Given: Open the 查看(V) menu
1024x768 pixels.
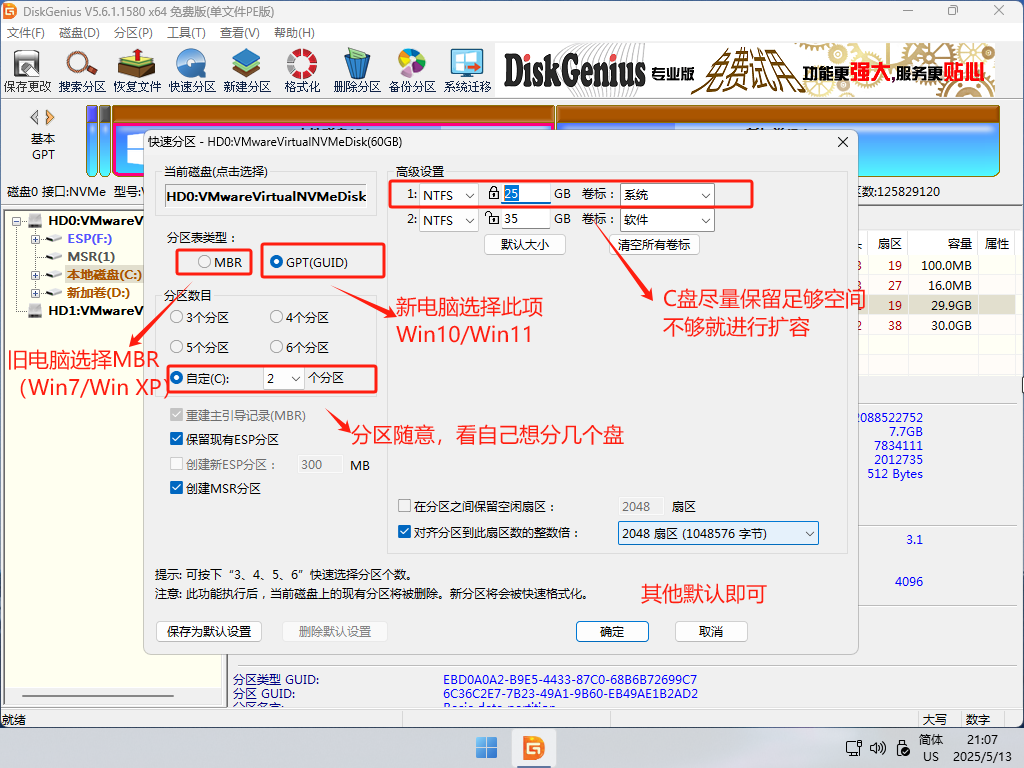Looking at the screenshot, I should pyautogui.click(x=240, y=33).
